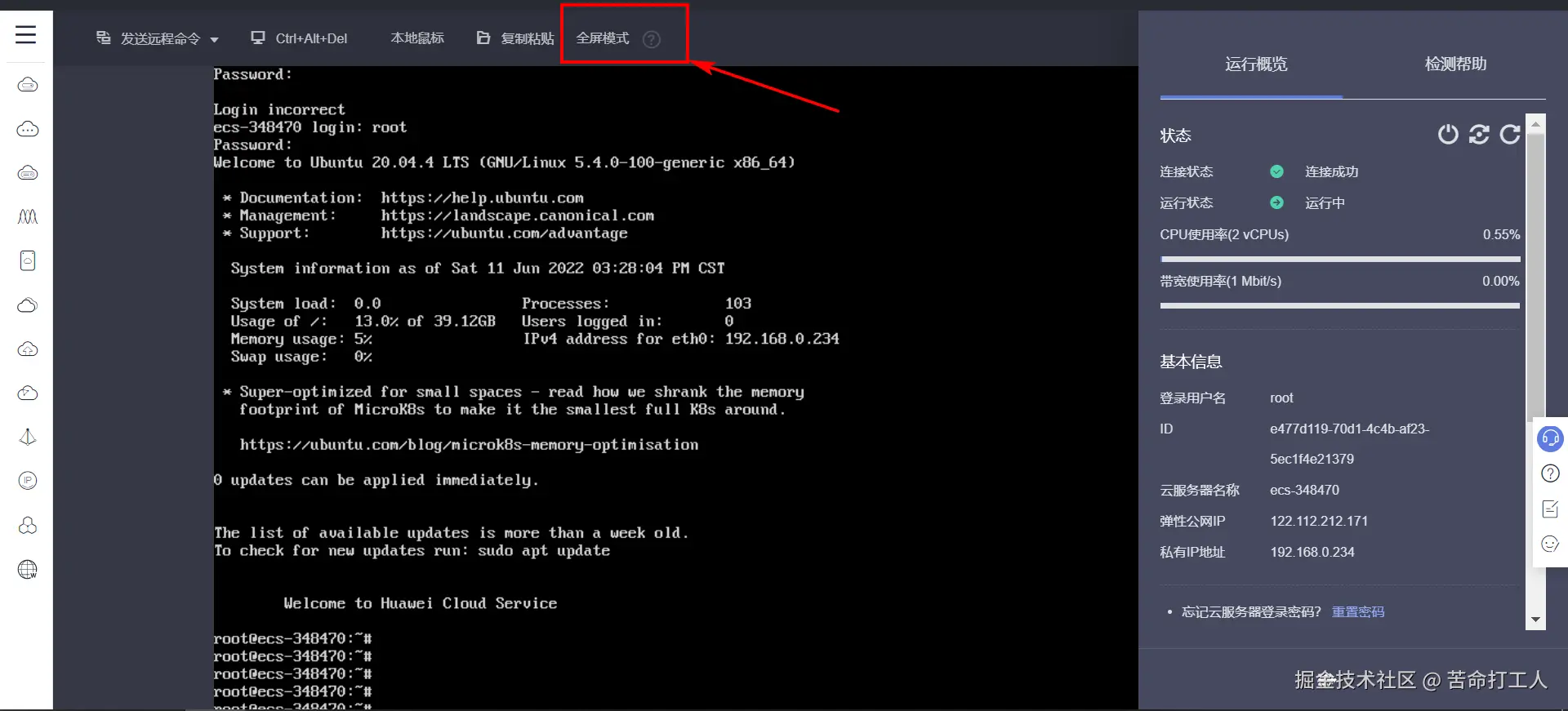The height and width of the screenshot is (711, 1568).
Task: Select 192.168.0.234 next to 私有IP地址
Action: (1312, 552)
